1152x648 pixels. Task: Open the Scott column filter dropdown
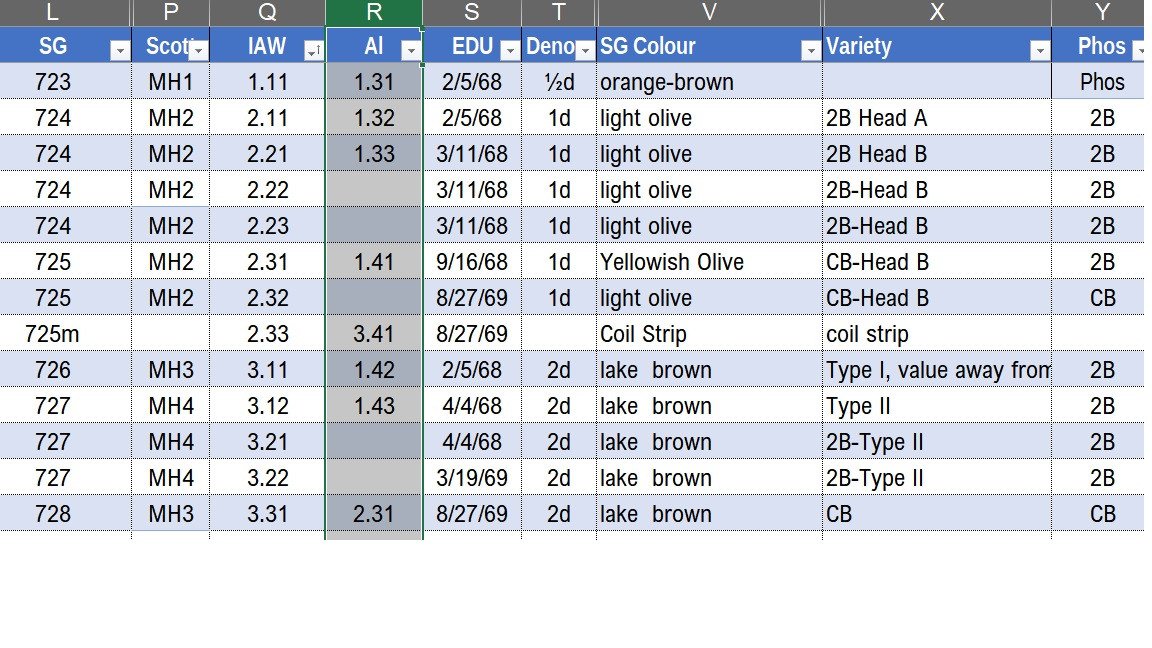[198, 50]
